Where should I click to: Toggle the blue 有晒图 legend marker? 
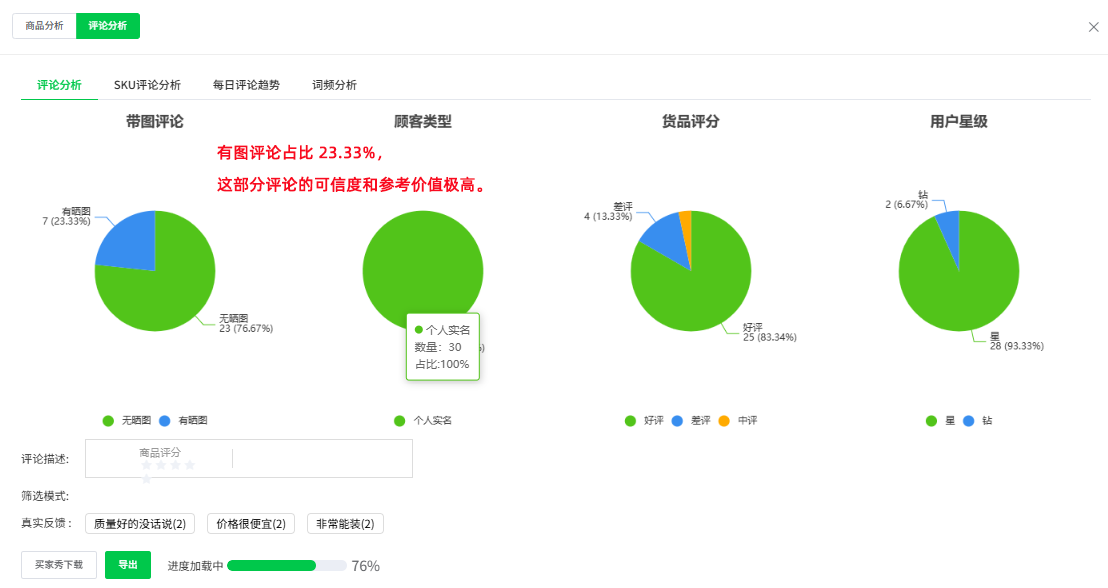164,420
